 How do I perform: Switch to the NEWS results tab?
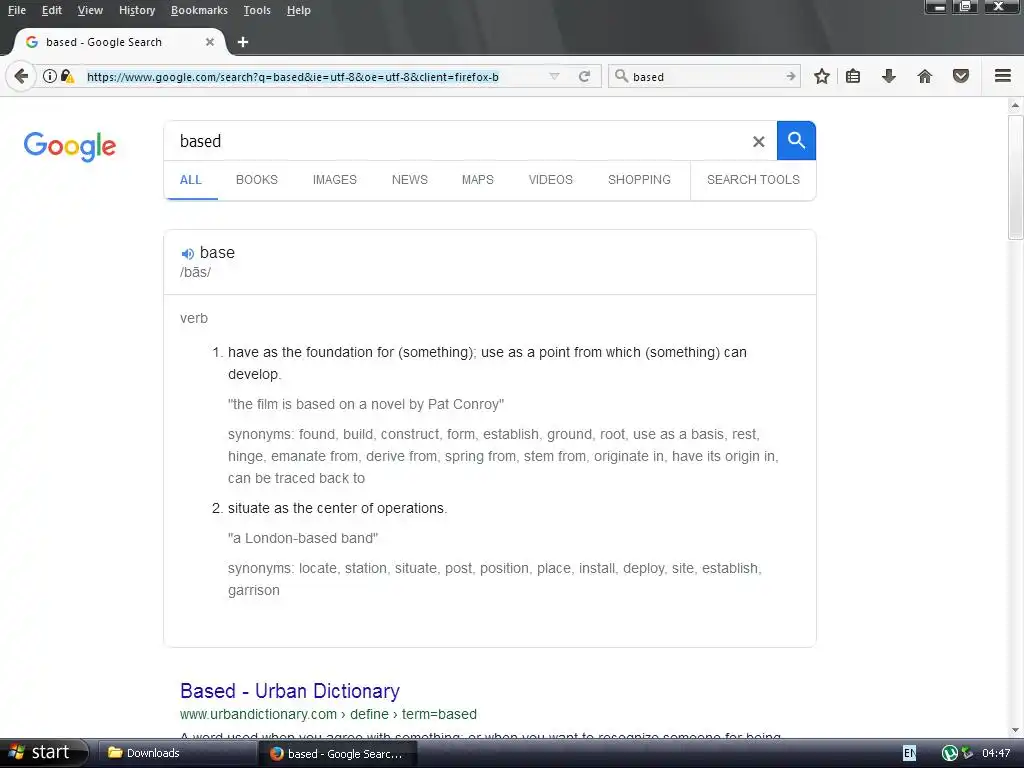(409, 180)
